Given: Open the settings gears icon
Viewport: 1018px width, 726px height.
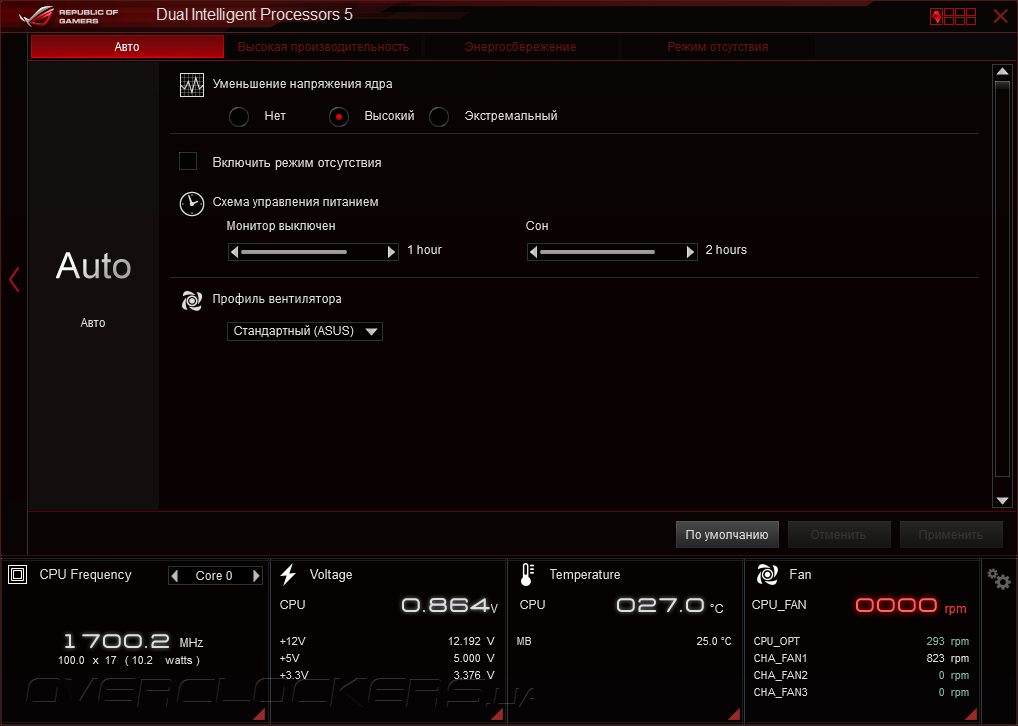Looking at the screenshot, I should pyautogui.click(x=999, y=578).
